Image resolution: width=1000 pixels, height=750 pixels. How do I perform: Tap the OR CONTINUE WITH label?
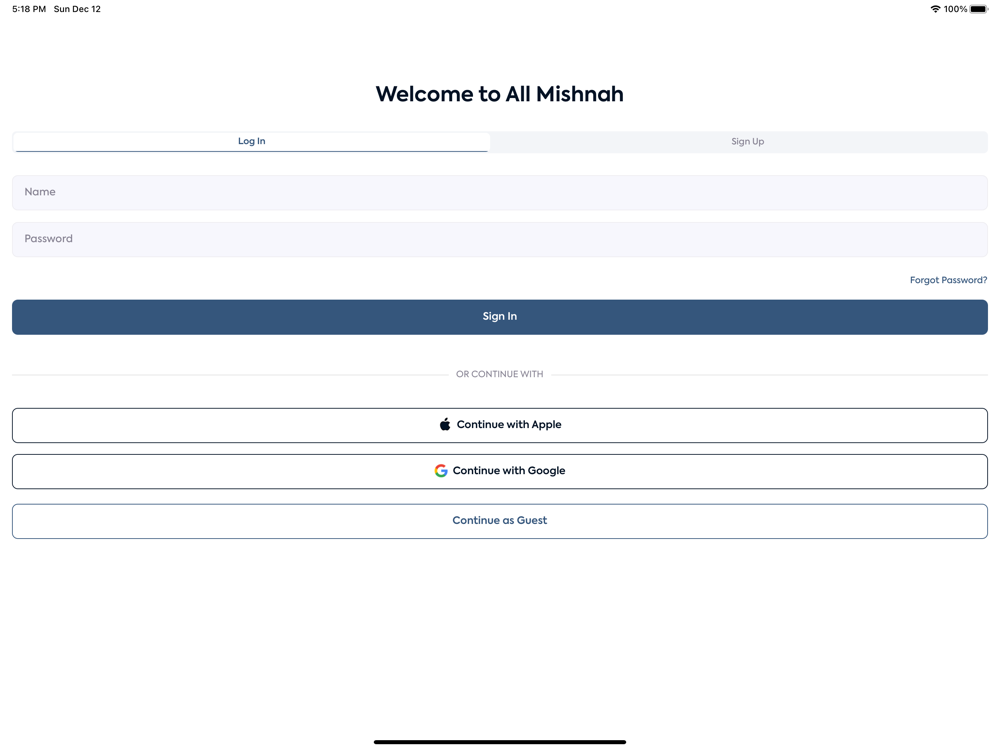(x=499, y=374)
